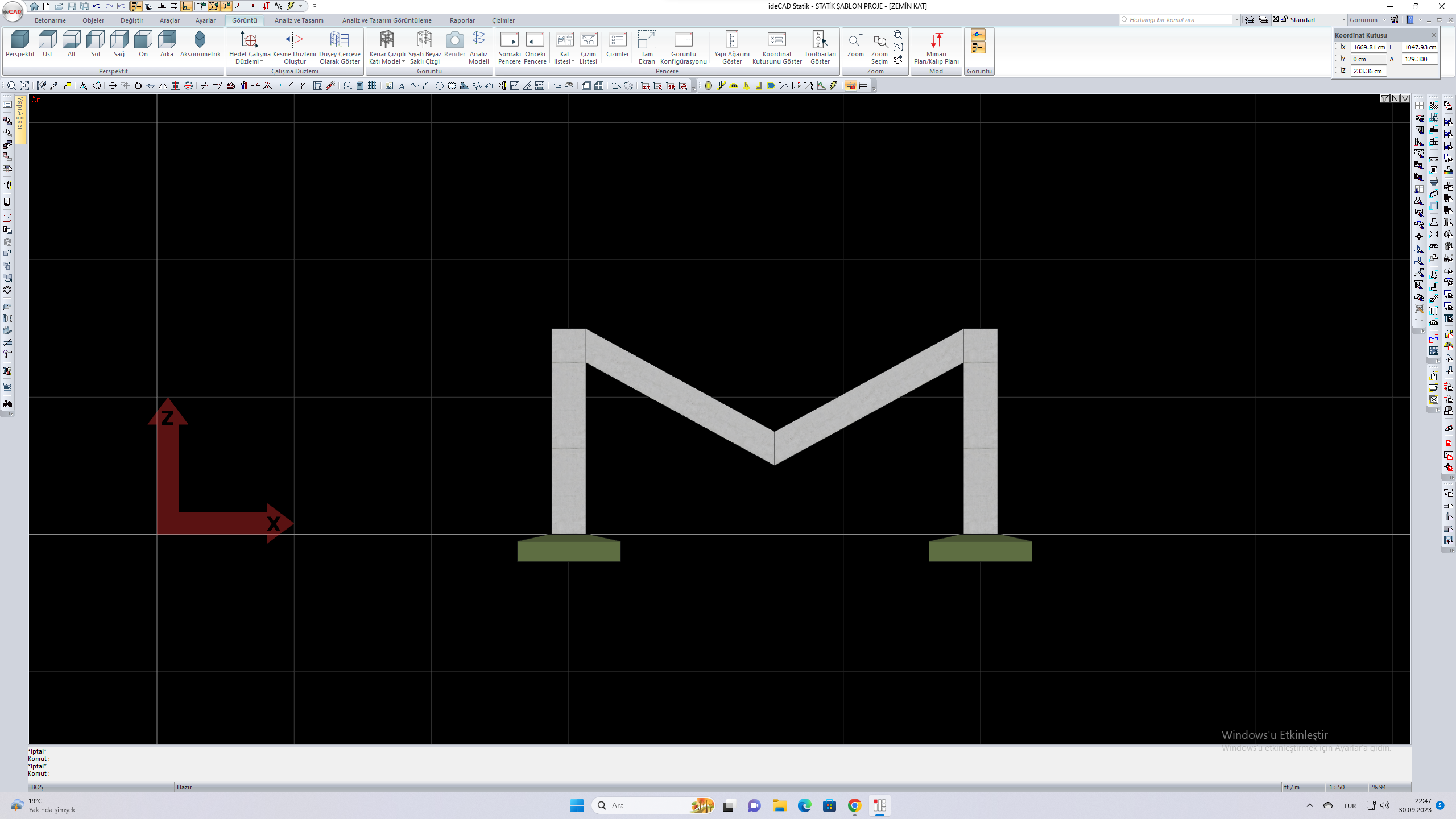
Task: Toggle the ortho mode icon in quick access
Action: click(187, 6)
